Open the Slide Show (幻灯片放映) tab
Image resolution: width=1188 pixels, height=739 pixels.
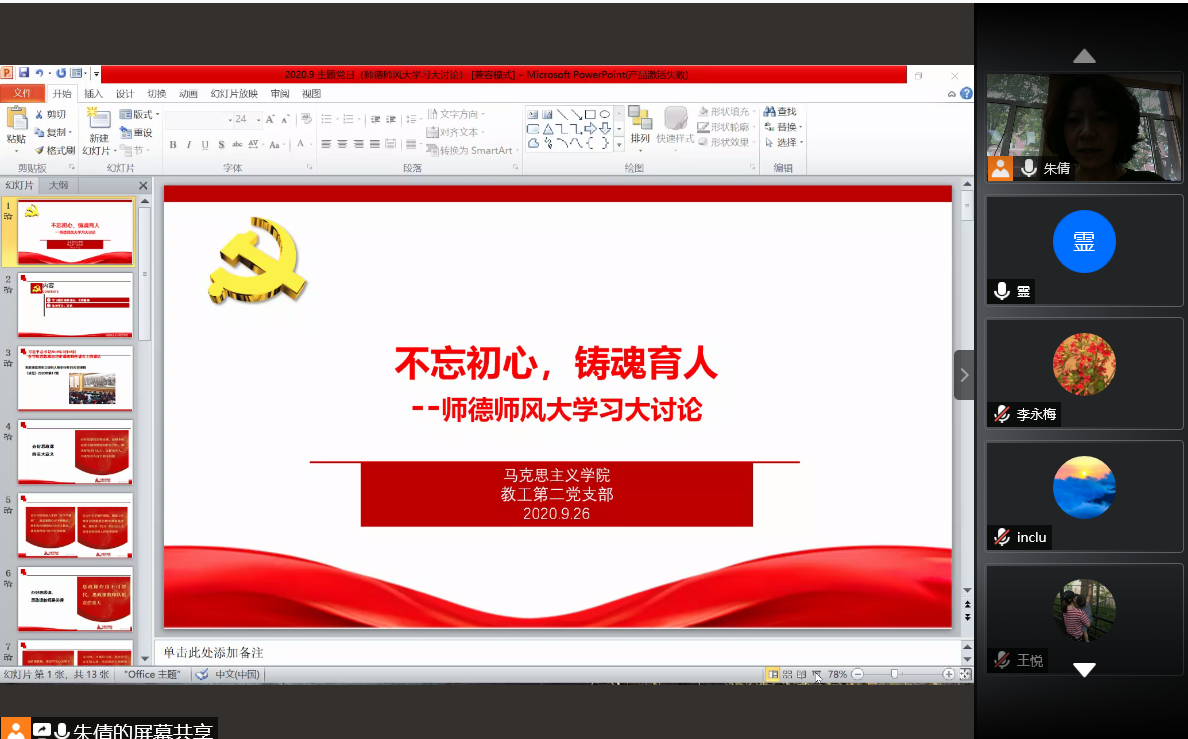point(234,93)
